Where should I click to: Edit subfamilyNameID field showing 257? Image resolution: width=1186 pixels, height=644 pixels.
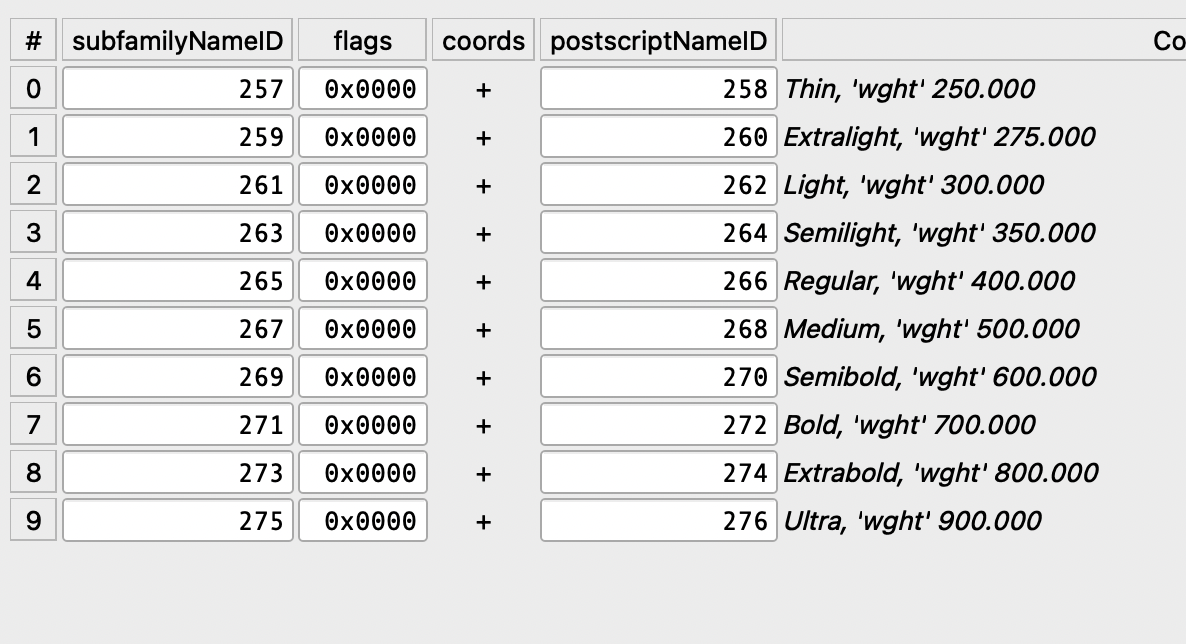coord(178,90)
